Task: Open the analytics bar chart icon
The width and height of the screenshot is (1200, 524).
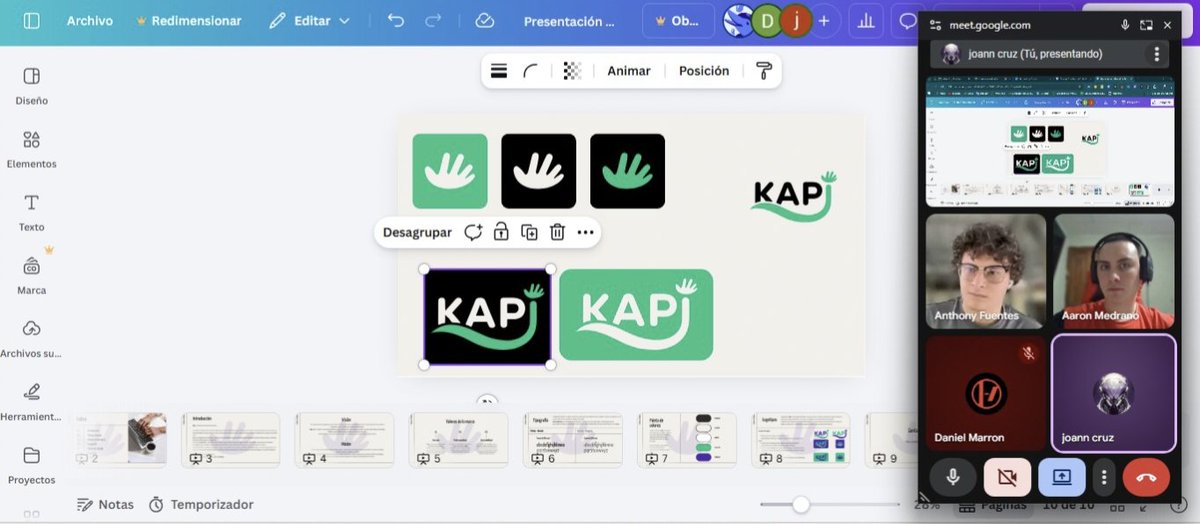Action: click(867, 21)
